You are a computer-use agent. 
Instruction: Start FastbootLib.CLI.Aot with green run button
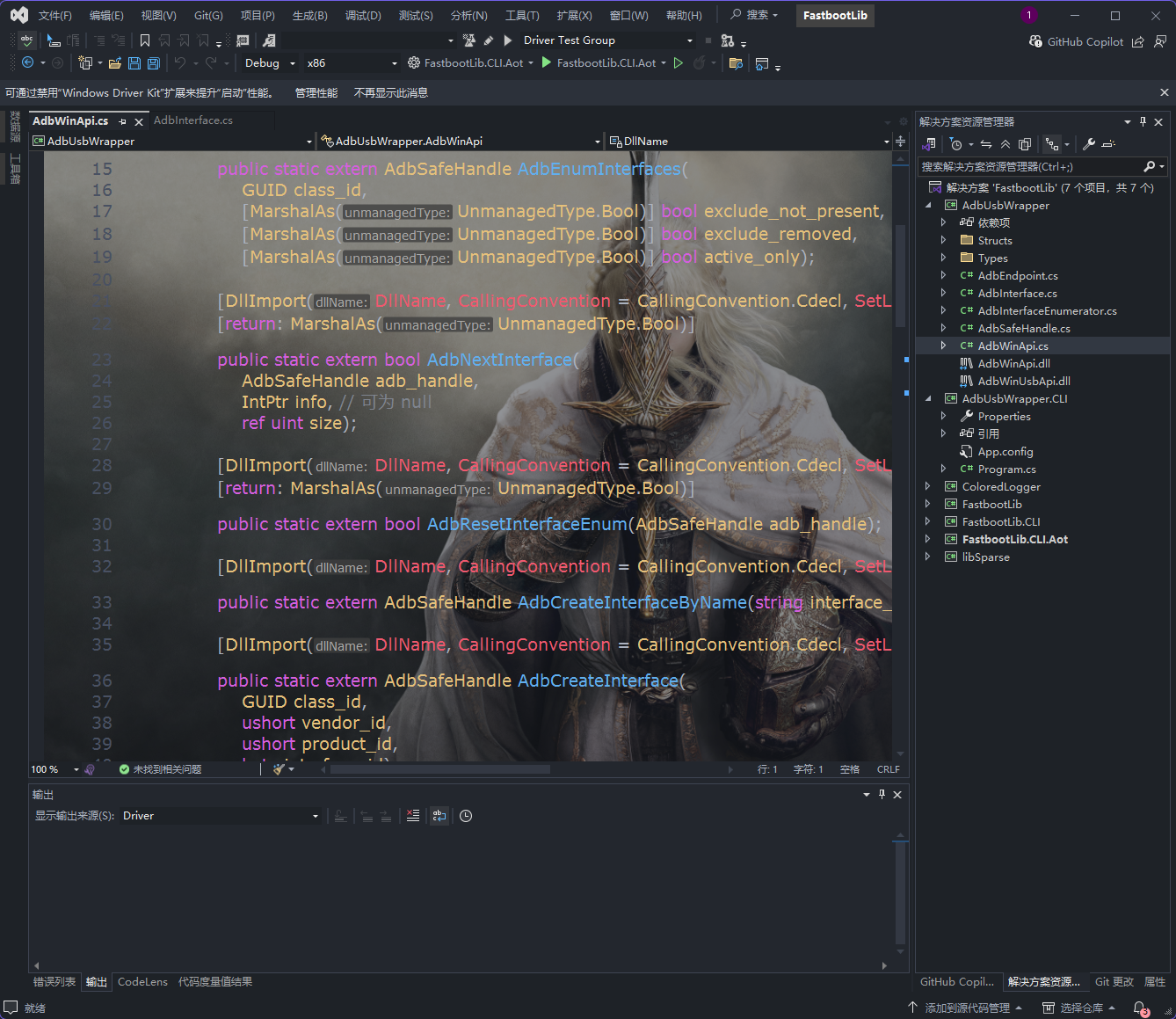(x=547, y=63)
